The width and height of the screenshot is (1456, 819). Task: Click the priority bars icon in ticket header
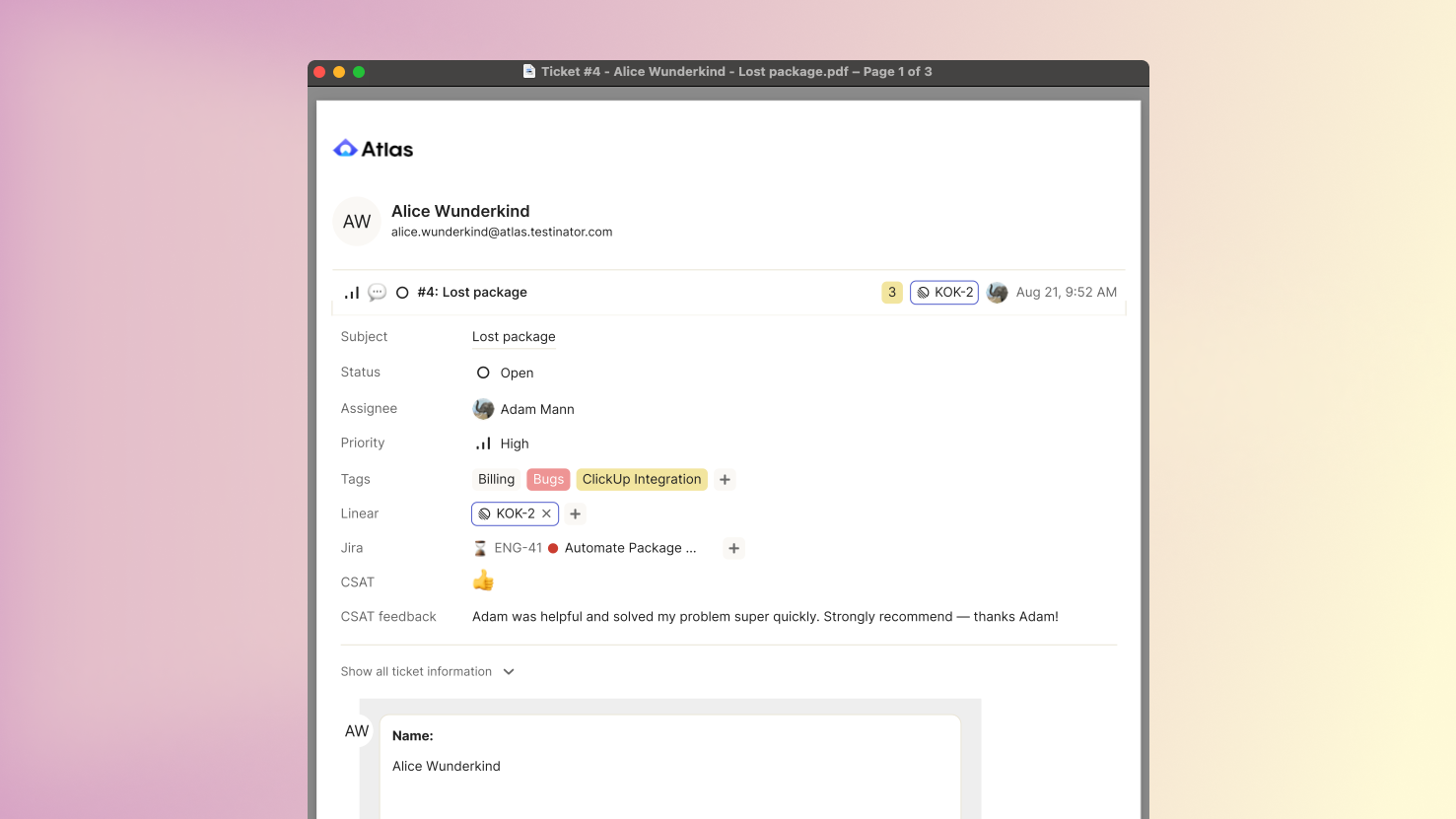pyautogui.click(x=352, y=293)
